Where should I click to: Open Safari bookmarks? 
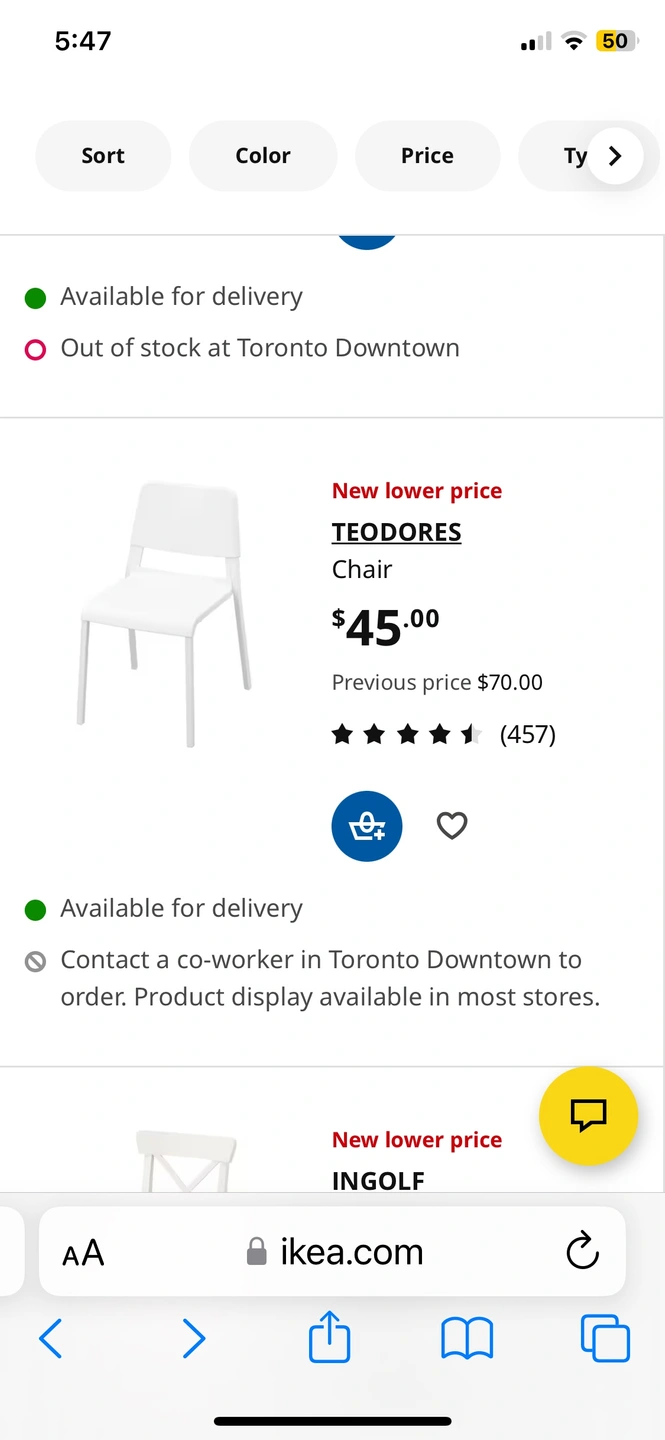(x=467, y=1338)
